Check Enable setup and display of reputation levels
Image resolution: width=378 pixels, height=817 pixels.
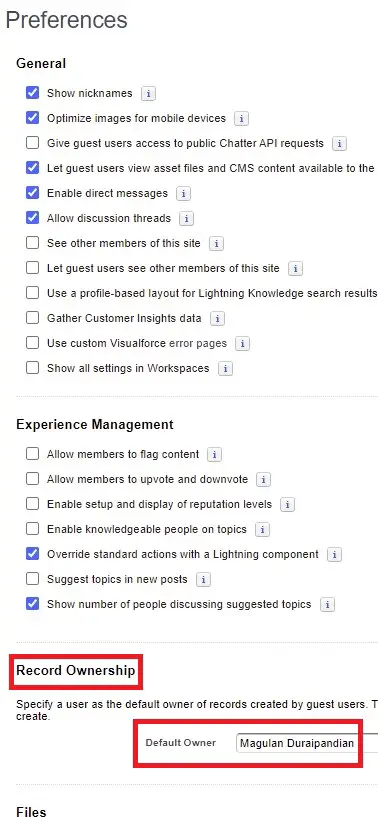32,504
